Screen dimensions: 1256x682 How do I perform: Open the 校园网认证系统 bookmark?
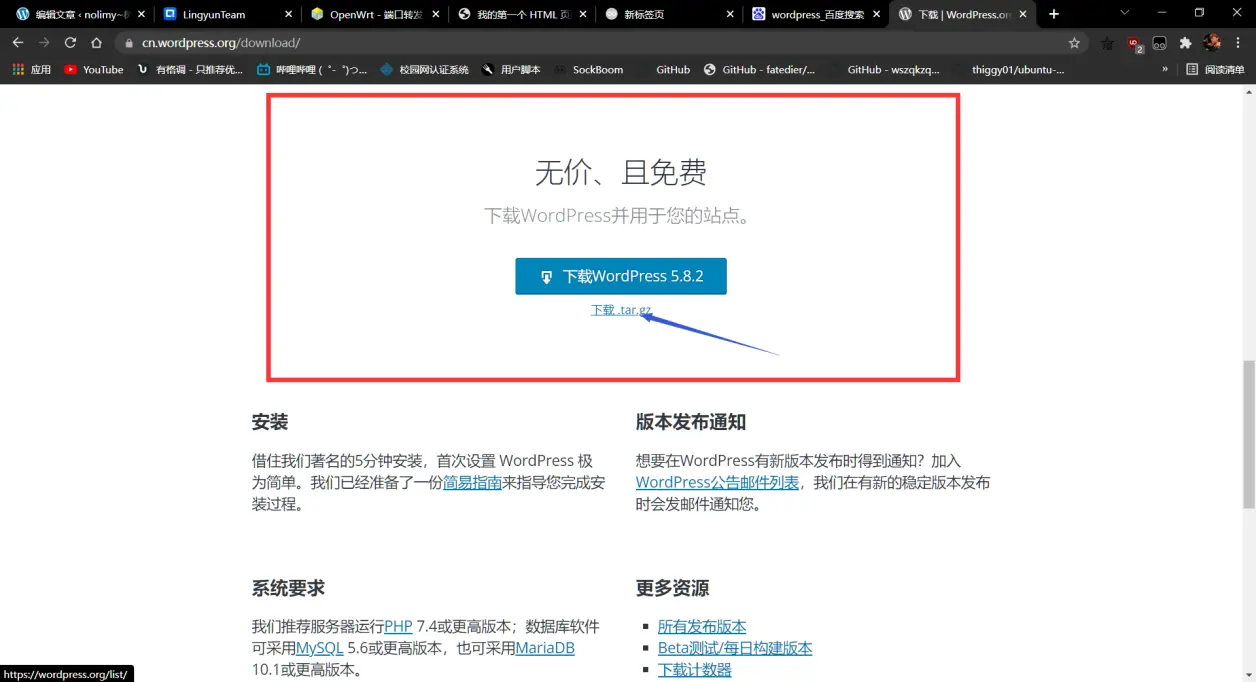[424, 70]
